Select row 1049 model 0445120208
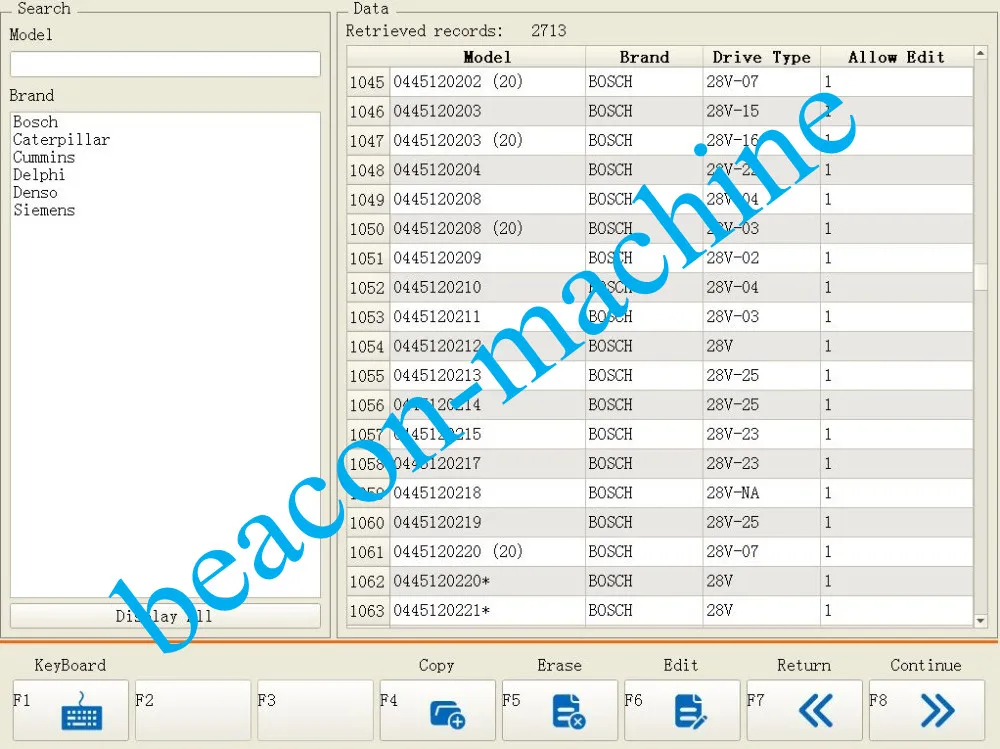 [x=660, y=199]
